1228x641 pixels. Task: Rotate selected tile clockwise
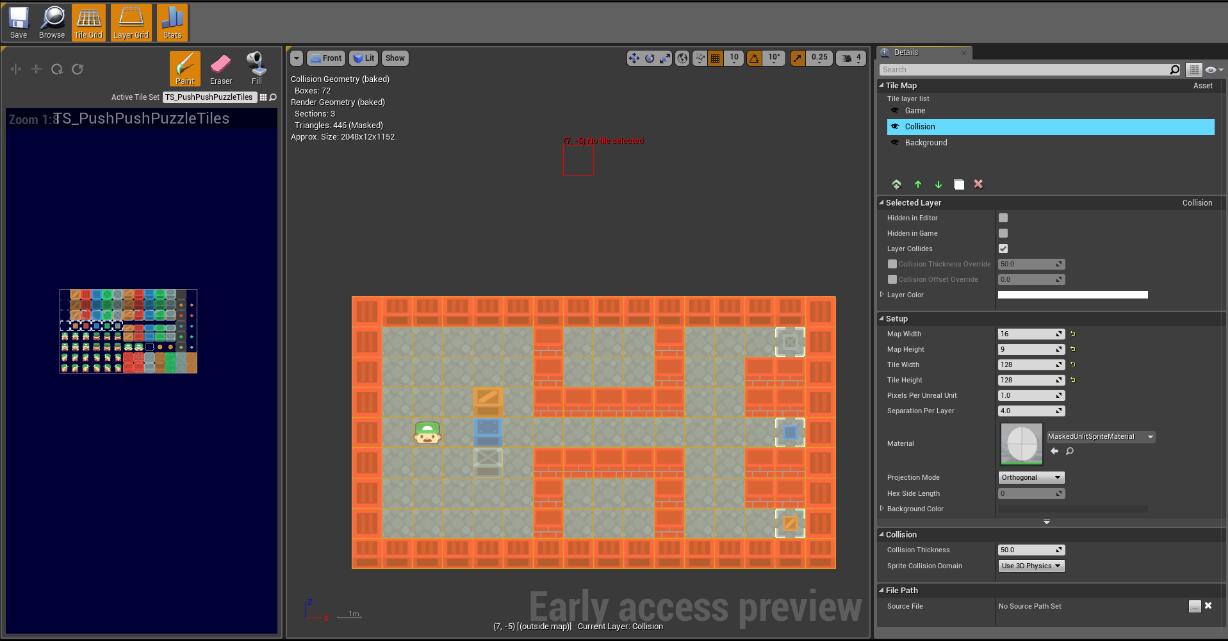77,69
